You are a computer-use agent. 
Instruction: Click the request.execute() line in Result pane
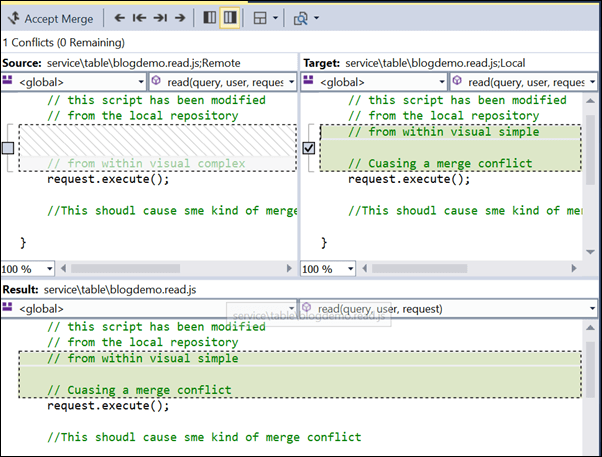coord(108,406)
